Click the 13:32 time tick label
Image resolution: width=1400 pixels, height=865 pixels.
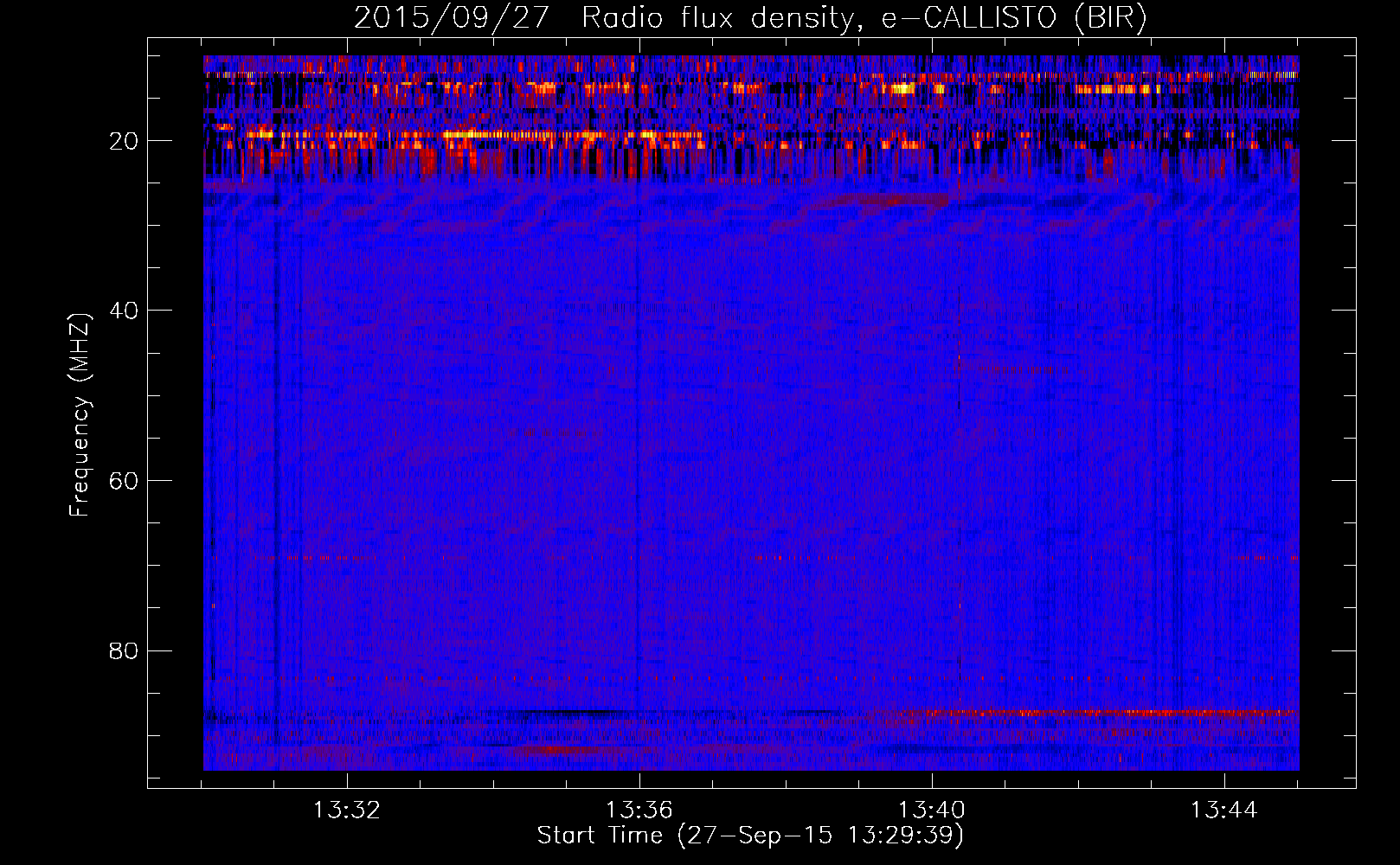346,811
